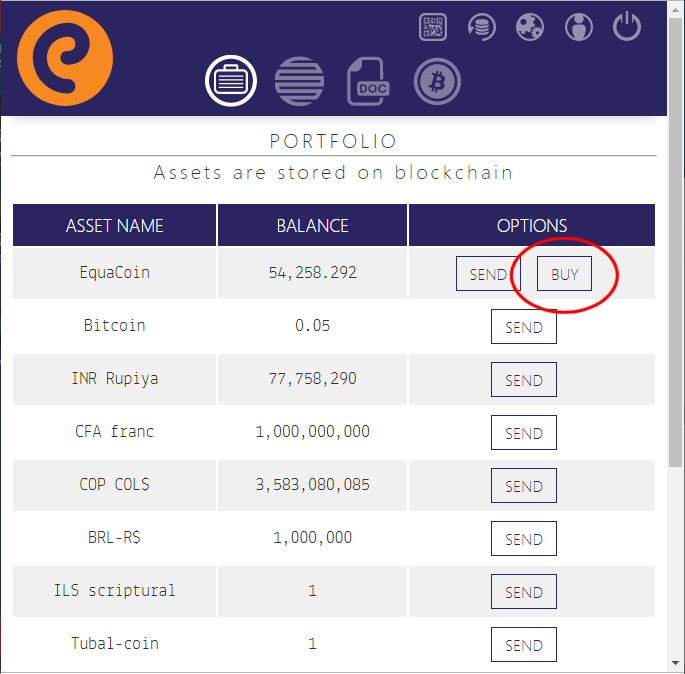This screenshot has width=685, height=674.
Task: Click the vertical scrollbar on the right
Action: (x=676, y=300)
